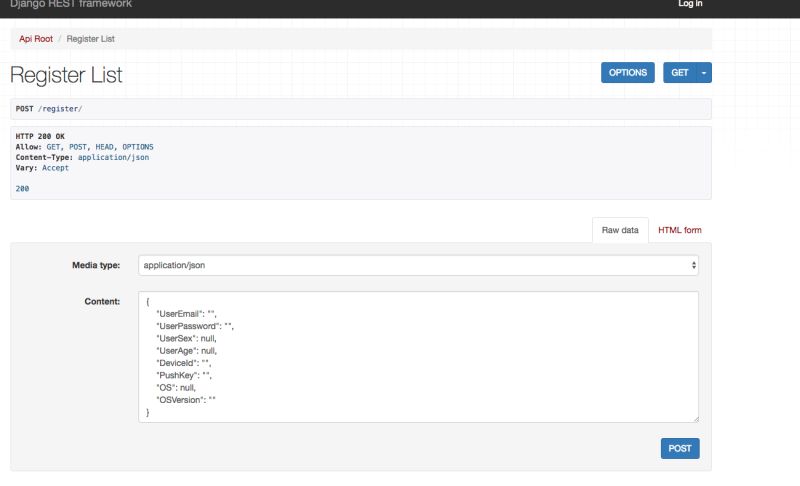Screen dimensions: 800x486
Task: Select the 200 response body value
Action: pyautogui.click(x=22, y=189)
